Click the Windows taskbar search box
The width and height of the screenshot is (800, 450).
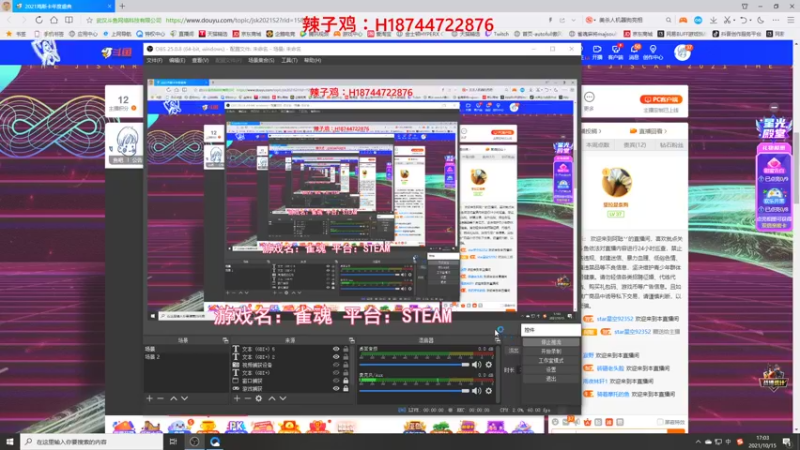(x=92, y=442)
